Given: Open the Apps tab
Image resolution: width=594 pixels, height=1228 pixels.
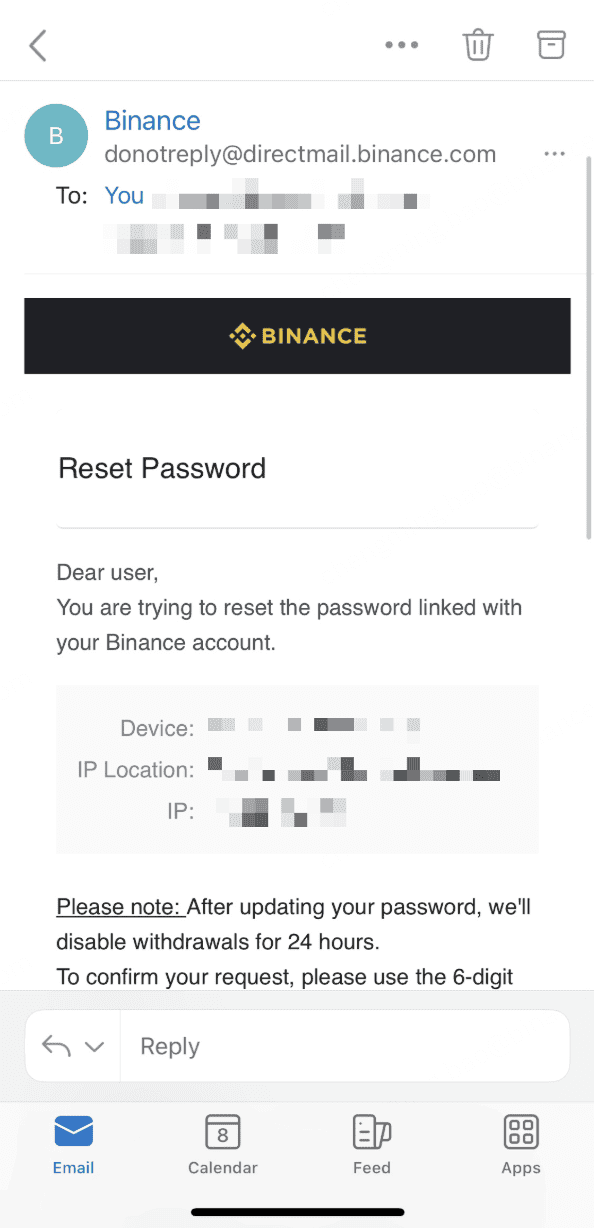Looking at the screenshot, I should click(521, 1146).
